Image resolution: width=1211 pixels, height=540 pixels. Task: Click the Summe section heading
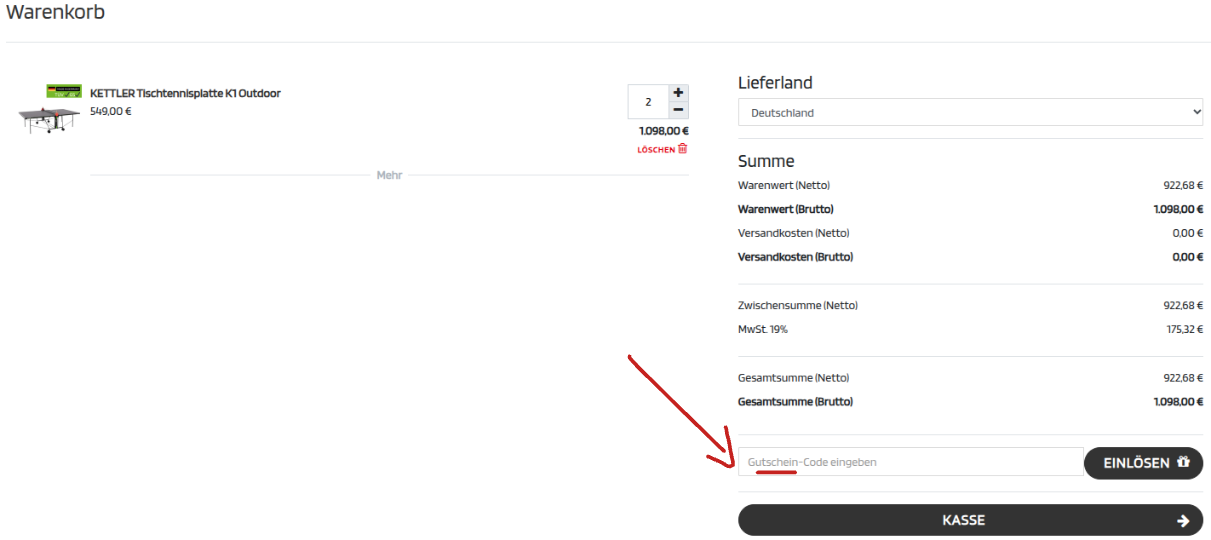click(x=766, y=161)
